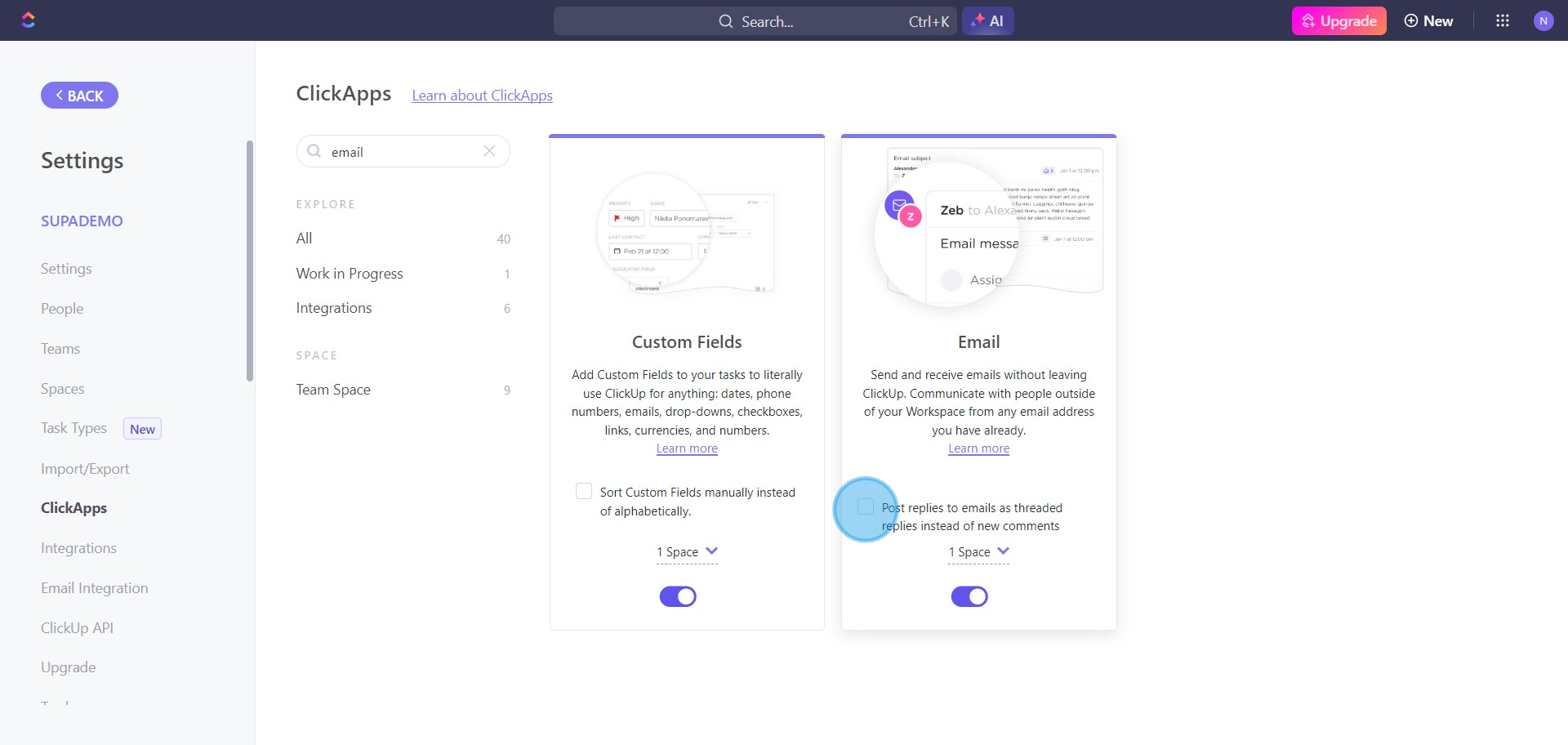Click the ClickApps search magnifier icon
Image resolution: width=1568 pixels, height=745 pixels.
pos(314,151)
